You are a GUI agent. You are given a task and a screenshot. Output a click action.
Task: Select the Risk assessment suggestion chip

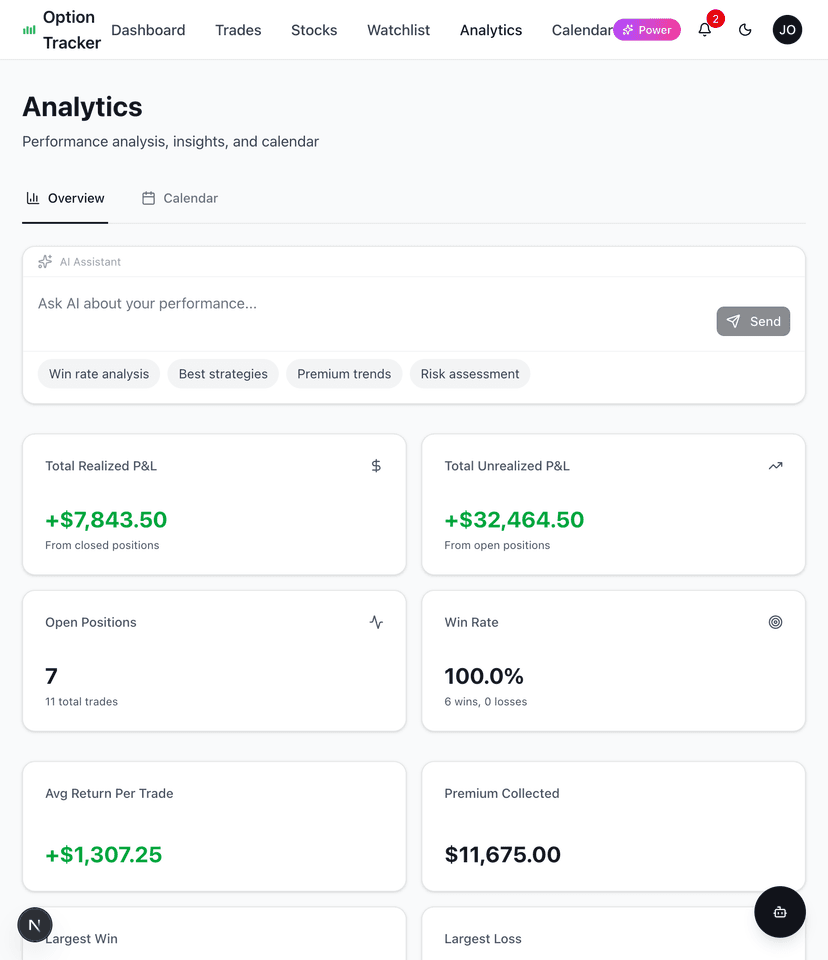(x=469, y=373)
